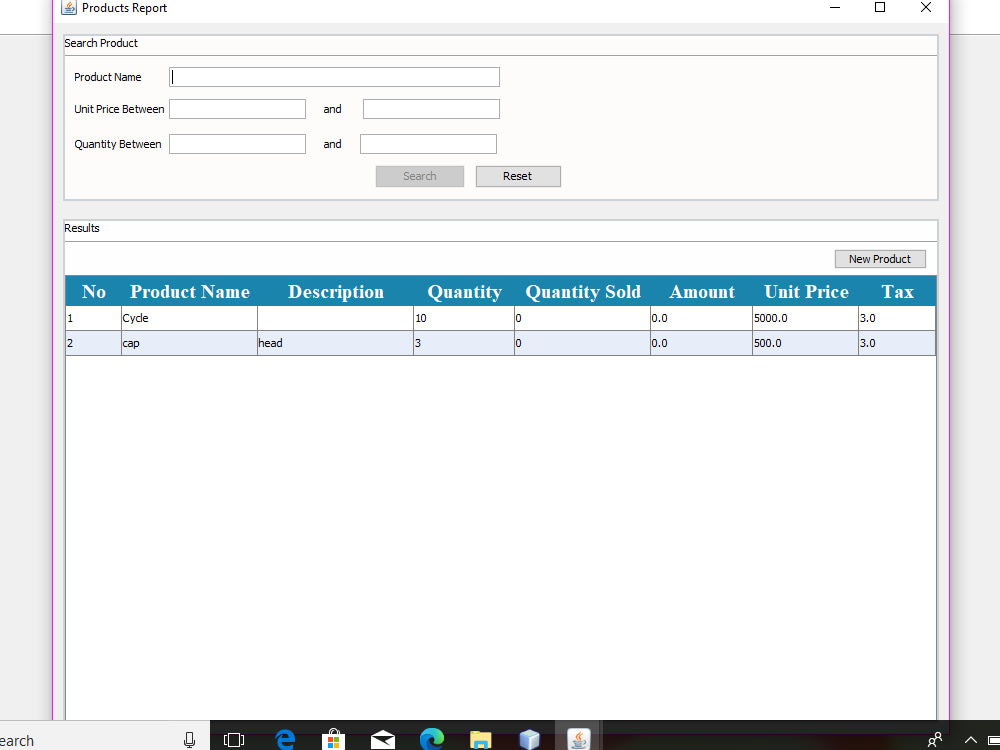Open the Mail app from the taskbar

[383, 740]
